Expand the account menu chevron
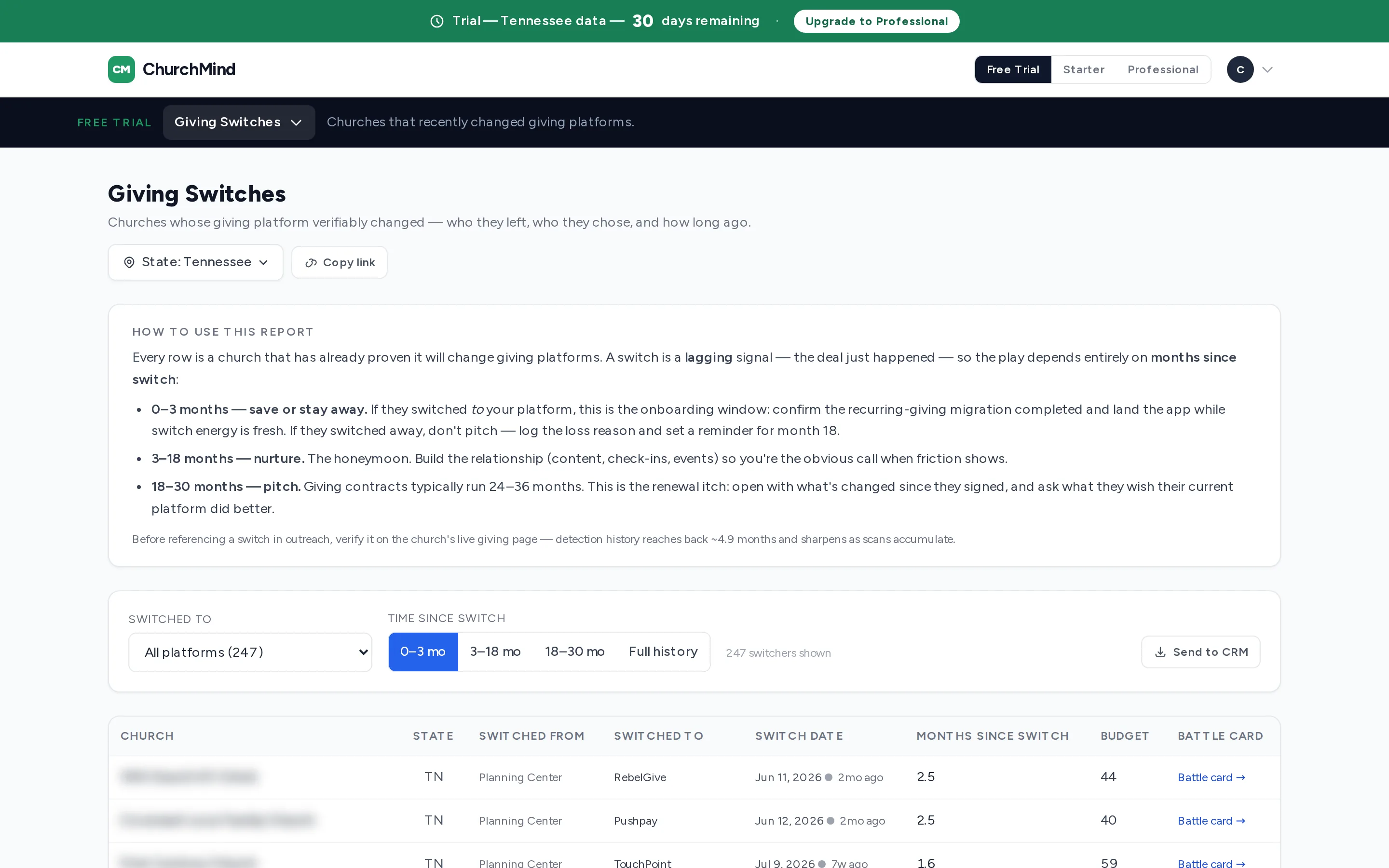 (x=1267, y=69)
